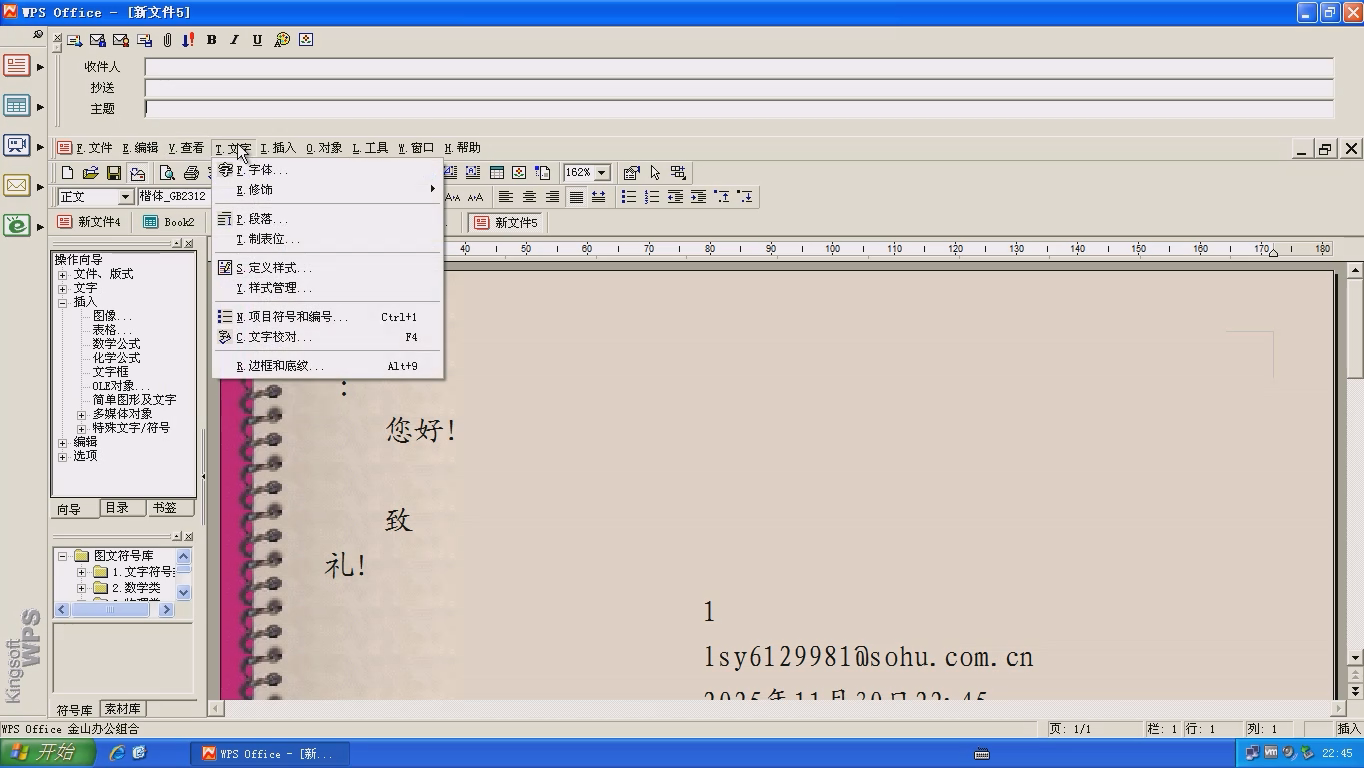Expand the 特殊文字/符号 tree node

pos(82,428)
